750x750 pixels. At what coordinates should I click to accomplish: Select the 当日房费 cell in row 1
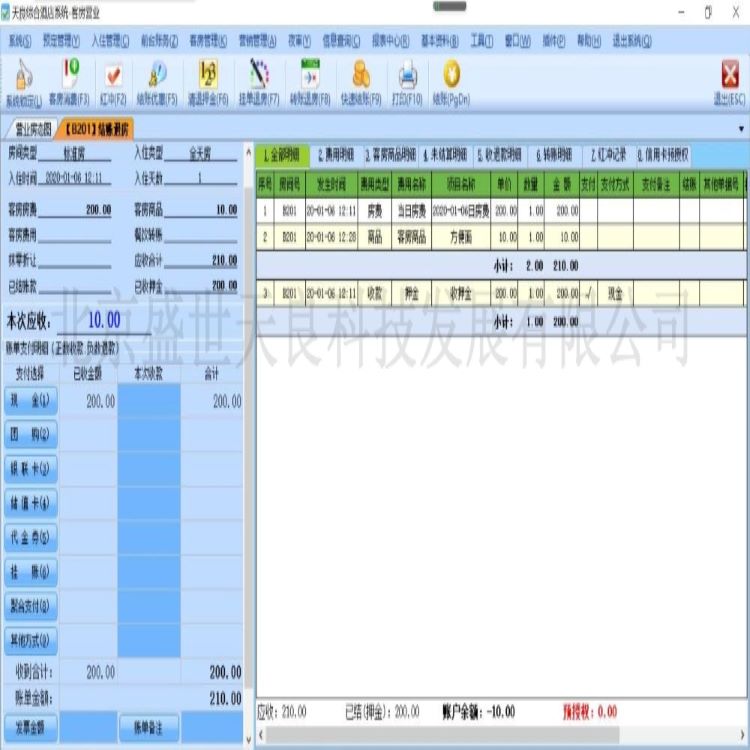tap(411, 211)
